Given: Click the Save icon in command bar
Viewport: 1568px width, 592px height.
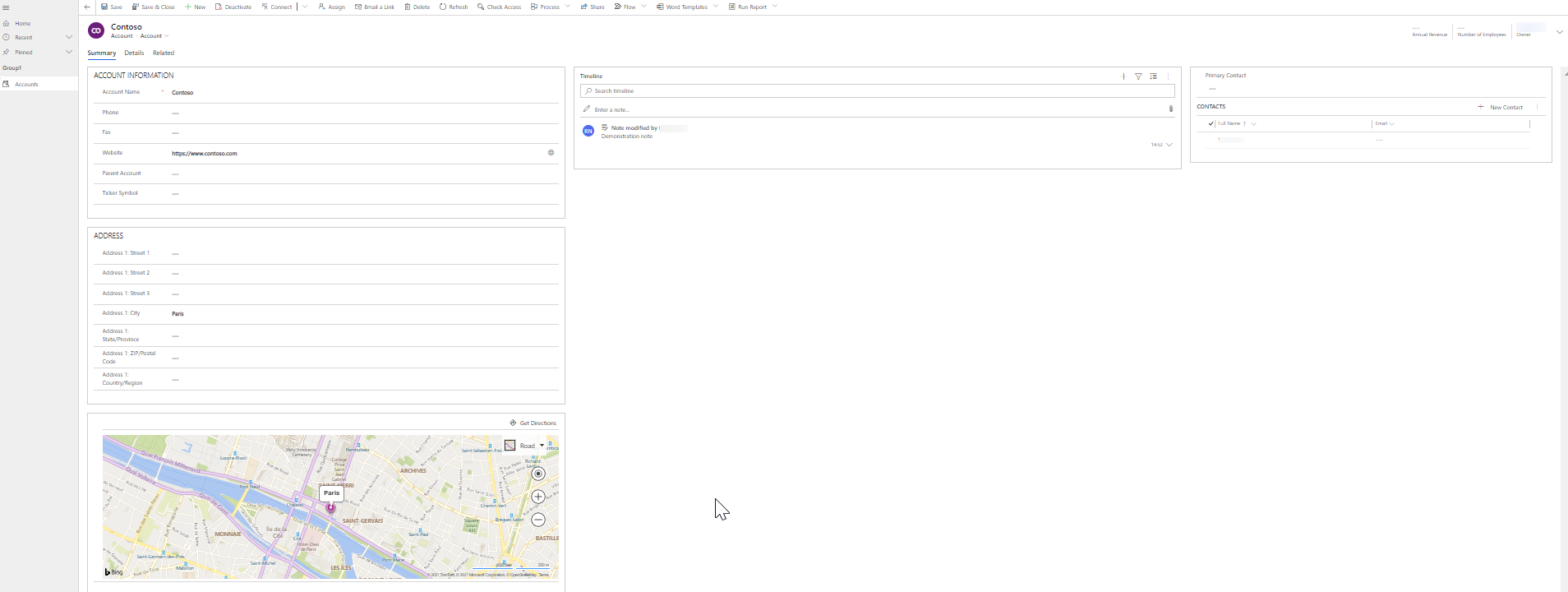Looking at the screenshot, I should coord(104,7).
